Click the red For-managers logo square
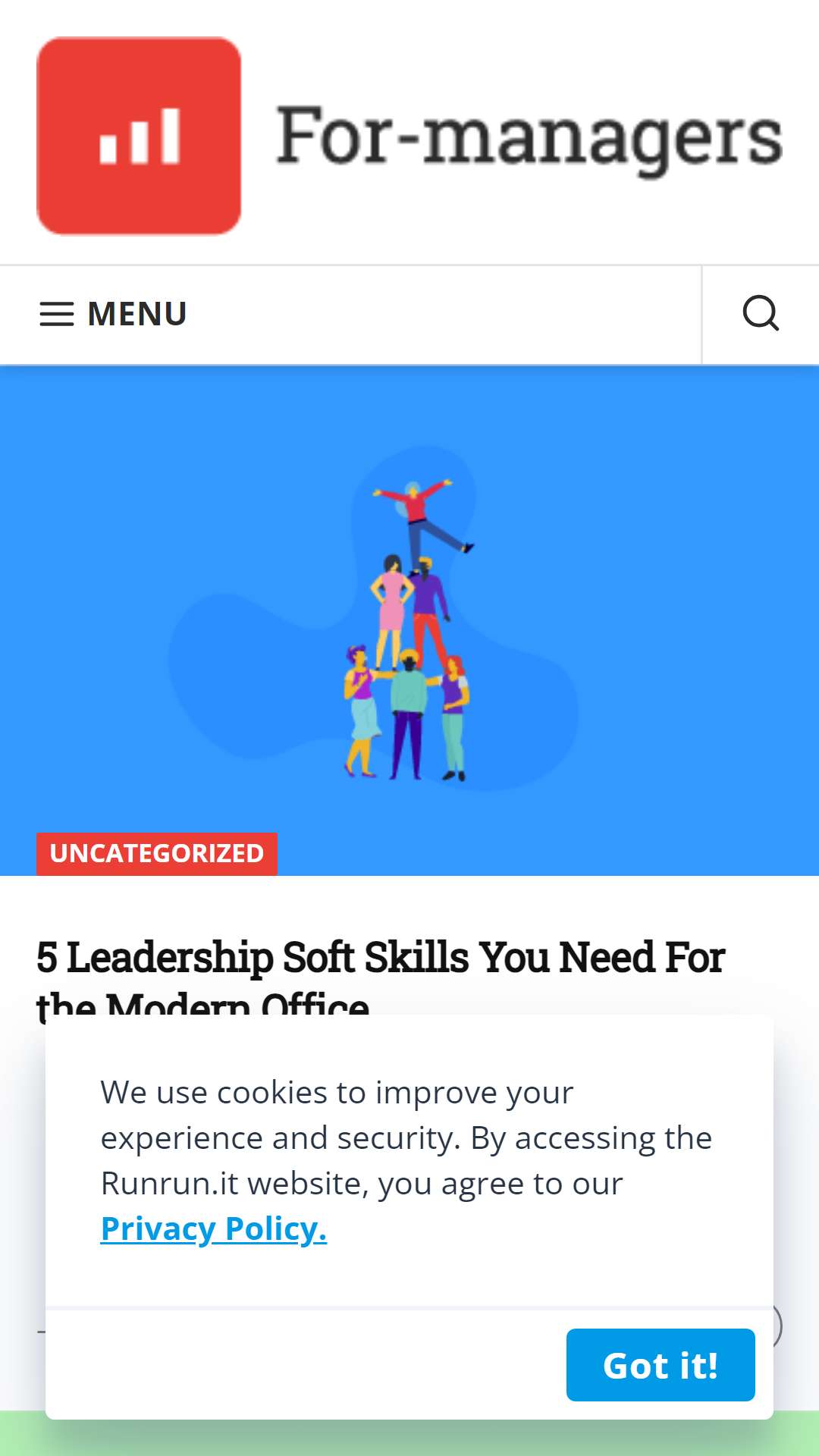Image resolution: width=819 pixels, height=1456 pixels. [139, 136]
